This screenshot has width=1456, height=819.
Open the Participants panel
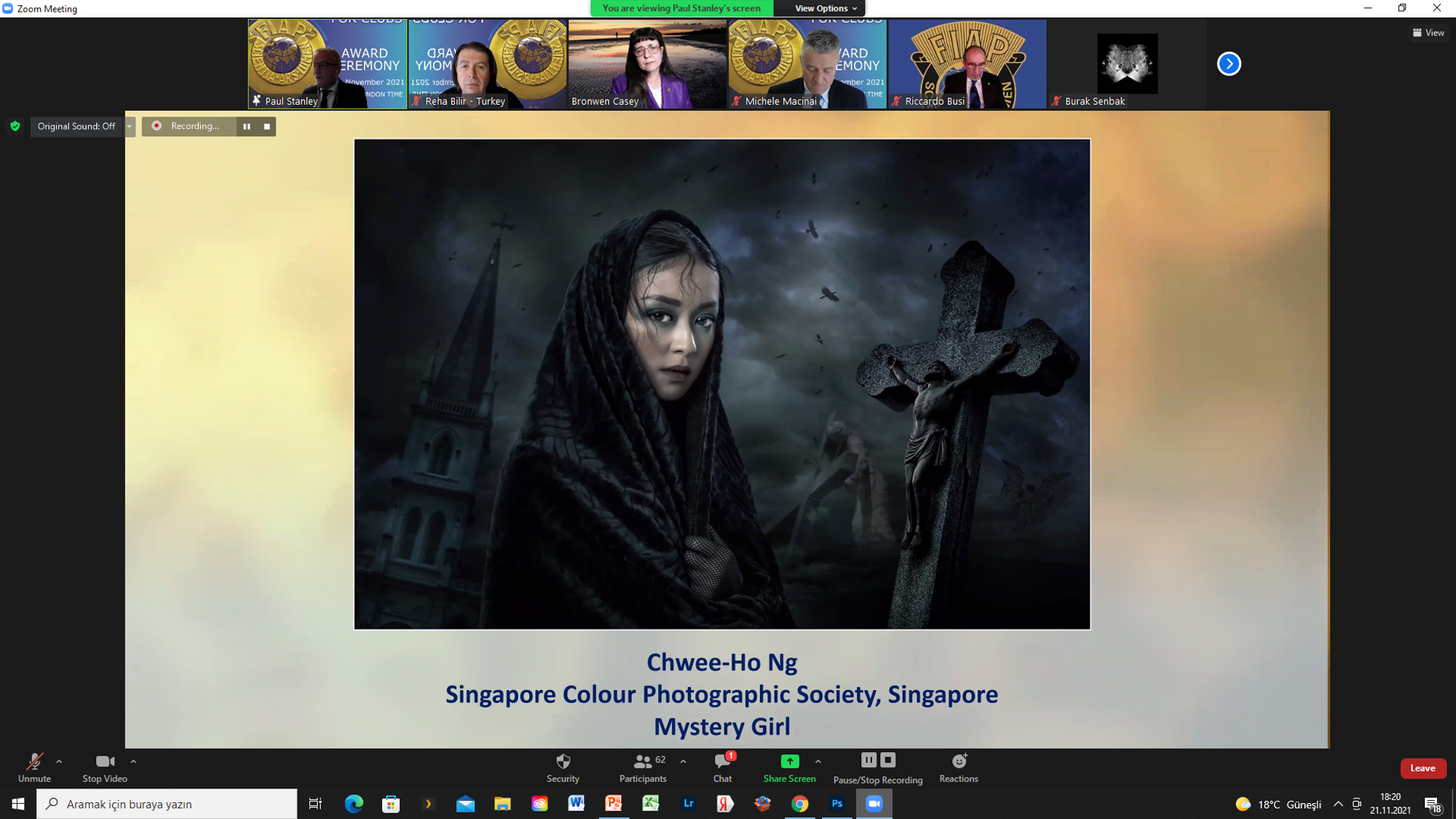coord(643,767)
